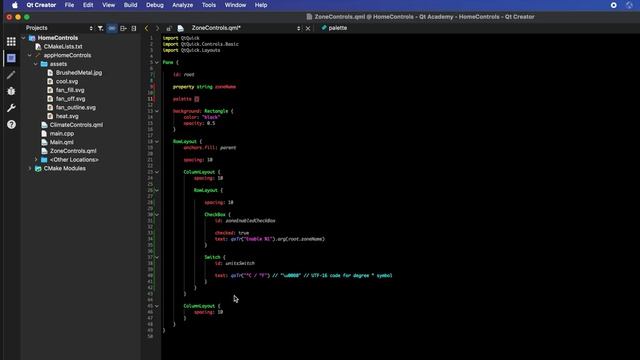Image resolution: width=640 pixels, height=360 pixels.
Task: Open the File menu
Action: [x=69, y=5]
